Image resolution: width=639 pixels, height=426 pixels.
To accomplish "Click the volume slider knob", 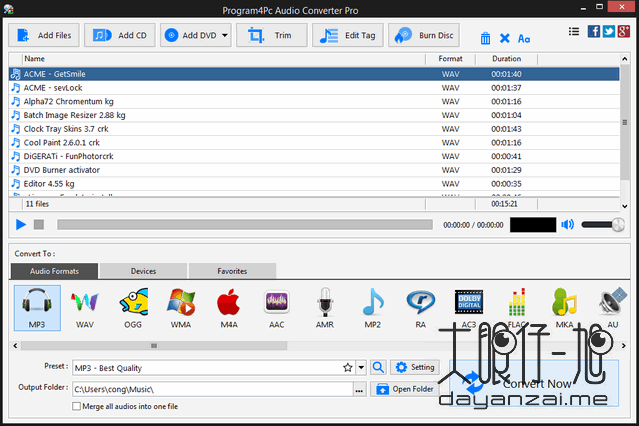I will pos(618,225).
